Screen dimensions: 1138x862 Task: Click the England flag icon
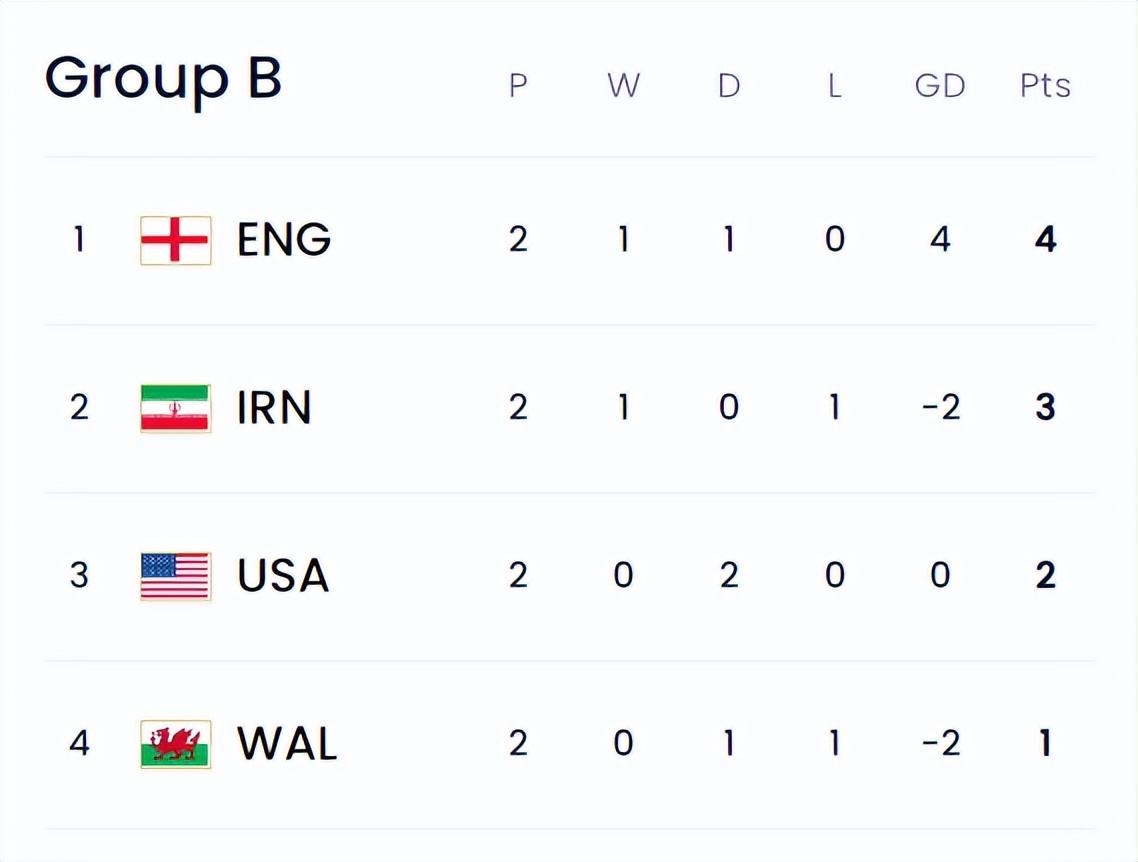pyautogui.click(x=176, y=240)
